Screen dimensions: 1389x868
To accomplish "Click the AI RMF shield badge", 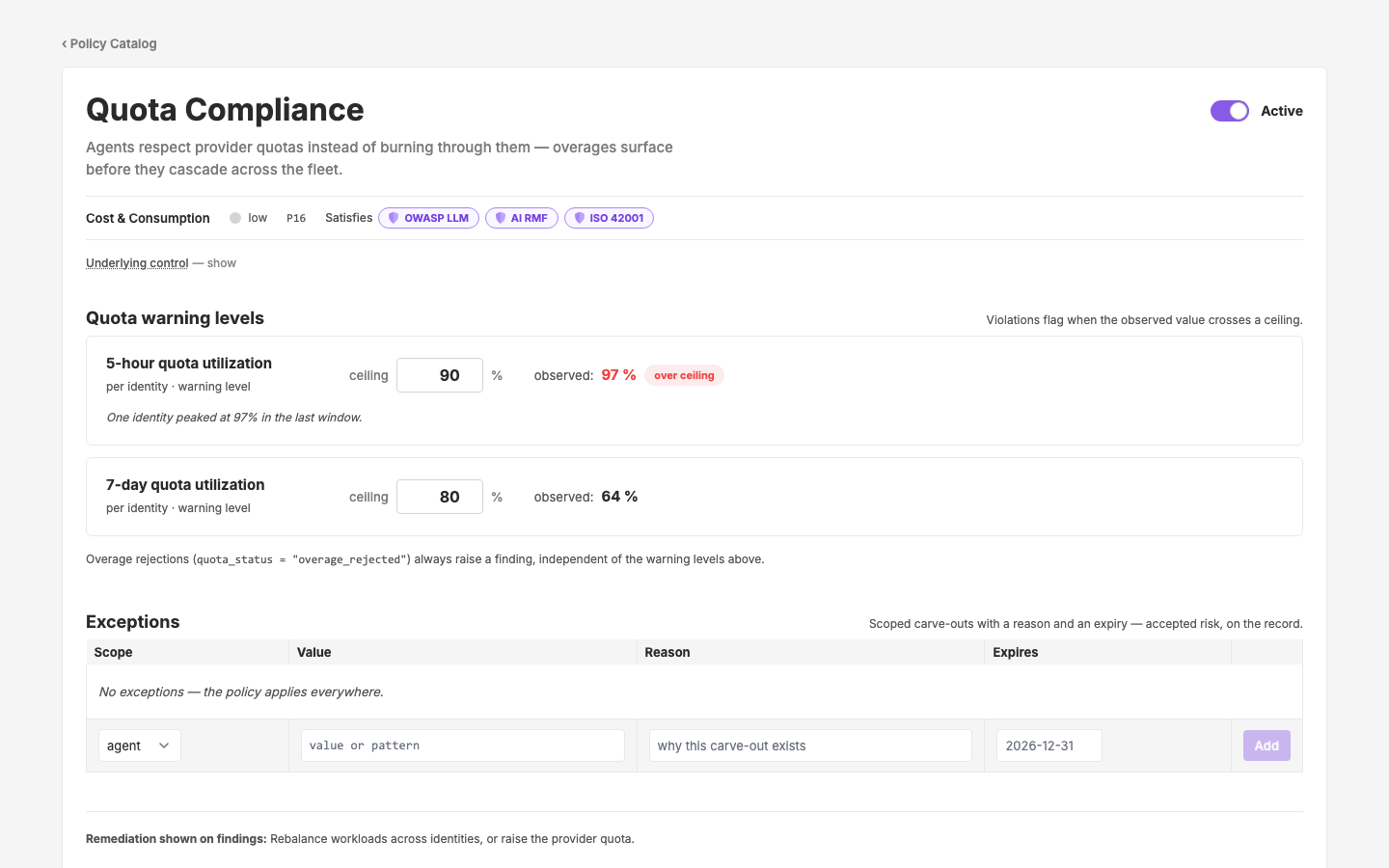I will click(x=521, y=218).
